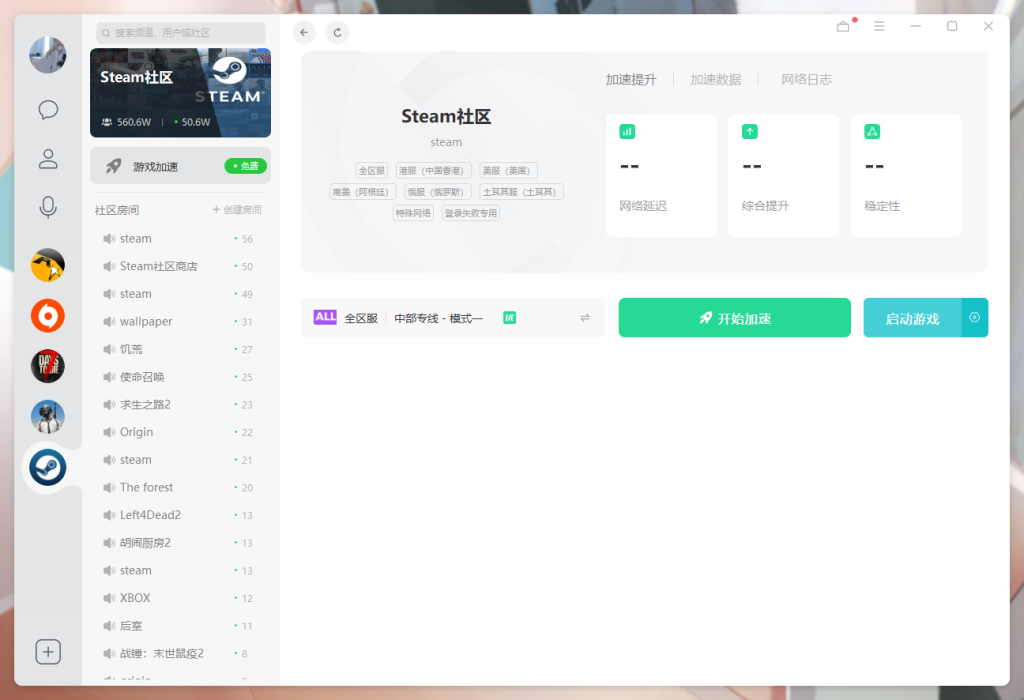
Task: Click 创建房间 to create room
Action: pyautogui.click(x=237, y=210)
